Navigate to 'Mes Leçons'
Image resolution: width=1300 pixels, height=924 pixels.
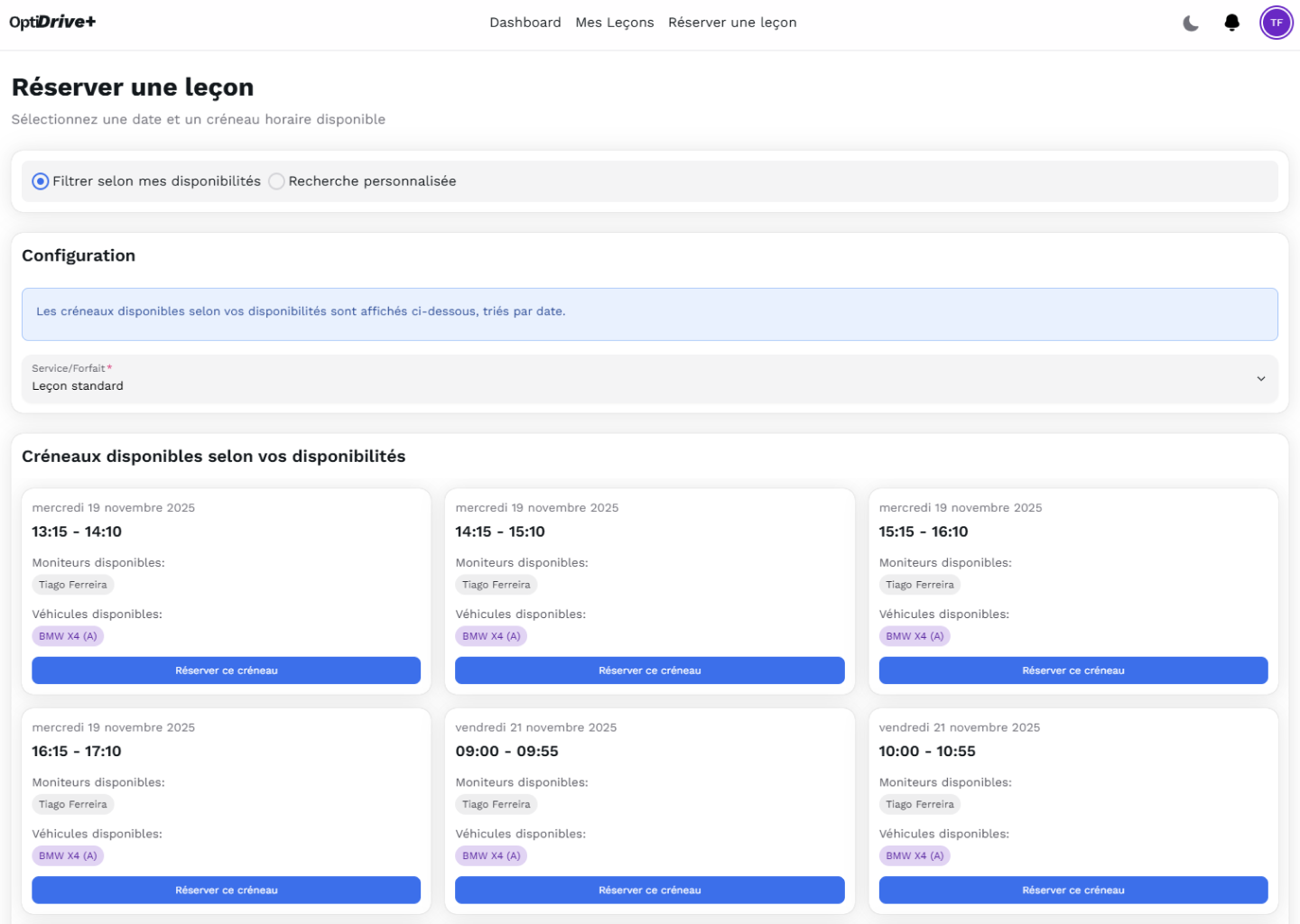click(x=614, y=22)
